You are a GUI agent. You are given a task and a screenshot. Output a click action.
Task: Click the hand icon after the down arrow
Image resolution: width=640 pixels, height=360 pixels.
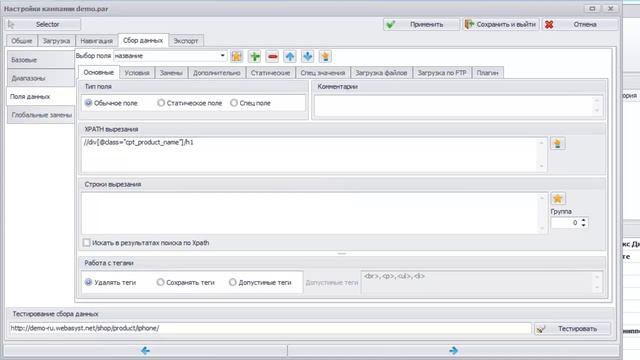pyautogui.click(x=325, y=56)
